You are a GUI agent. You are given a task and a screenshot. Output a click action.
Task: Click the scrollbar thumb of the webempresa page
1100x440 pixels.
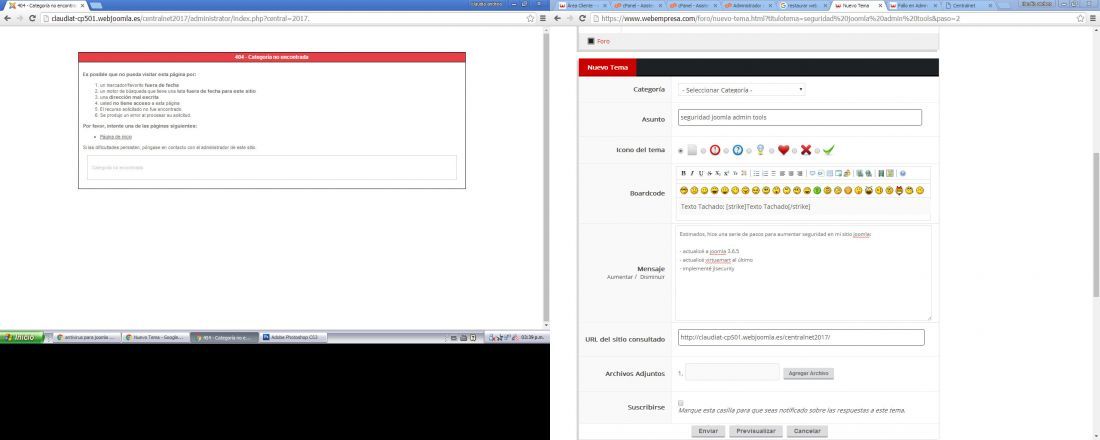1096,225
